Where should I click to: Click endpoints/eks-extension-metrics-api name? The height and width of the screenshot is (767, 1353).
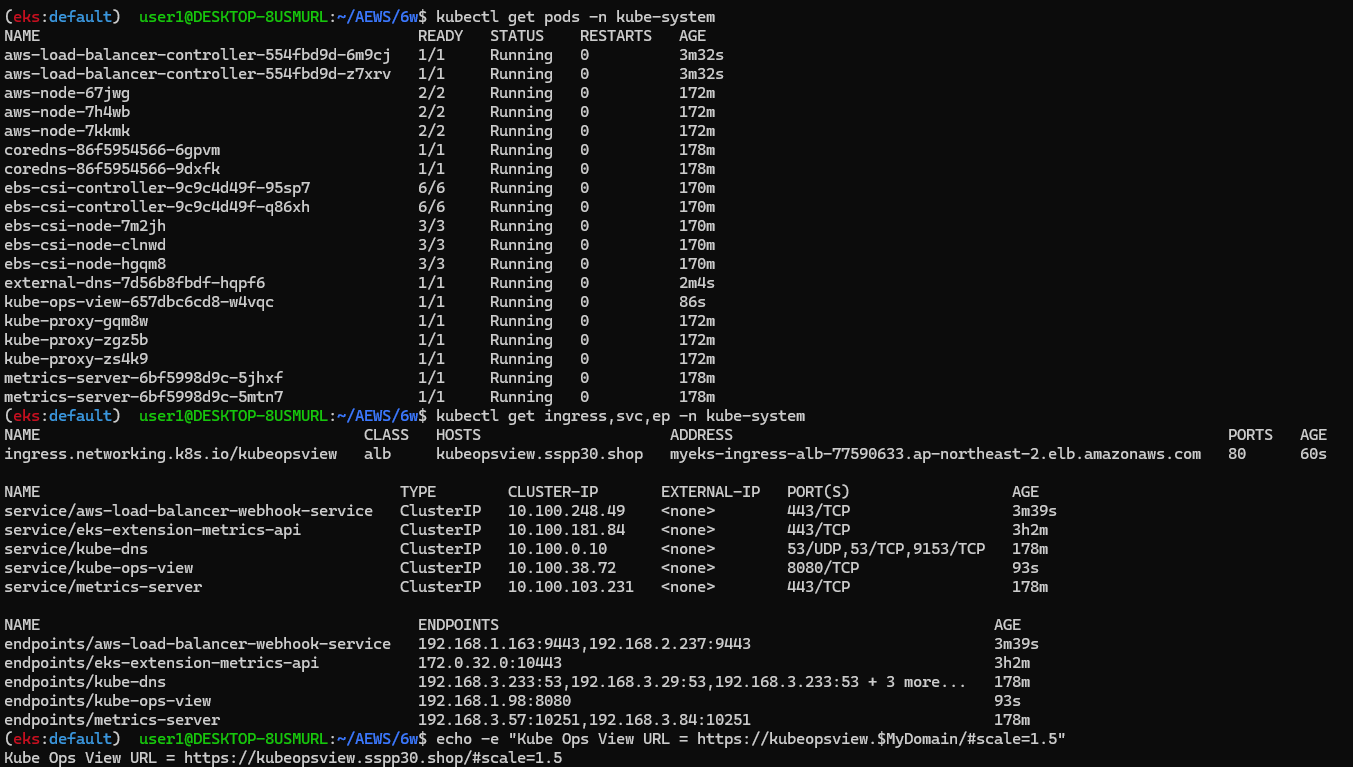(162, 663)
